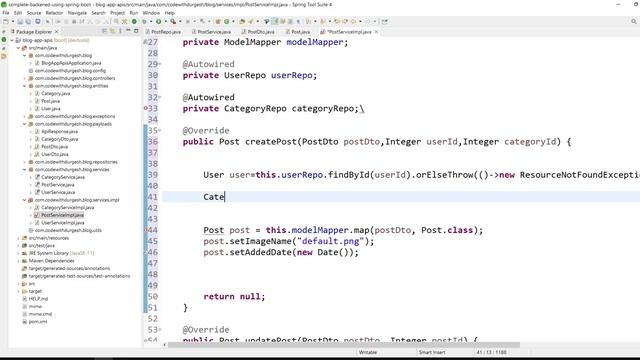Switch to the PostRepo.java editor tab
The image size is (640, 360).
pos(166,31)
